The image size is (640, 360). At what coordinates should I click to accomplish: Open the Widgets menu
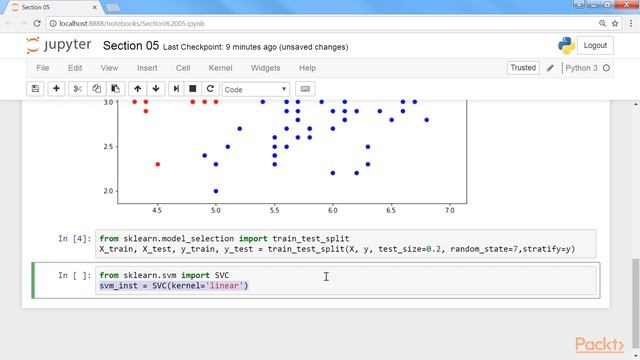click(x=265, y=68)
